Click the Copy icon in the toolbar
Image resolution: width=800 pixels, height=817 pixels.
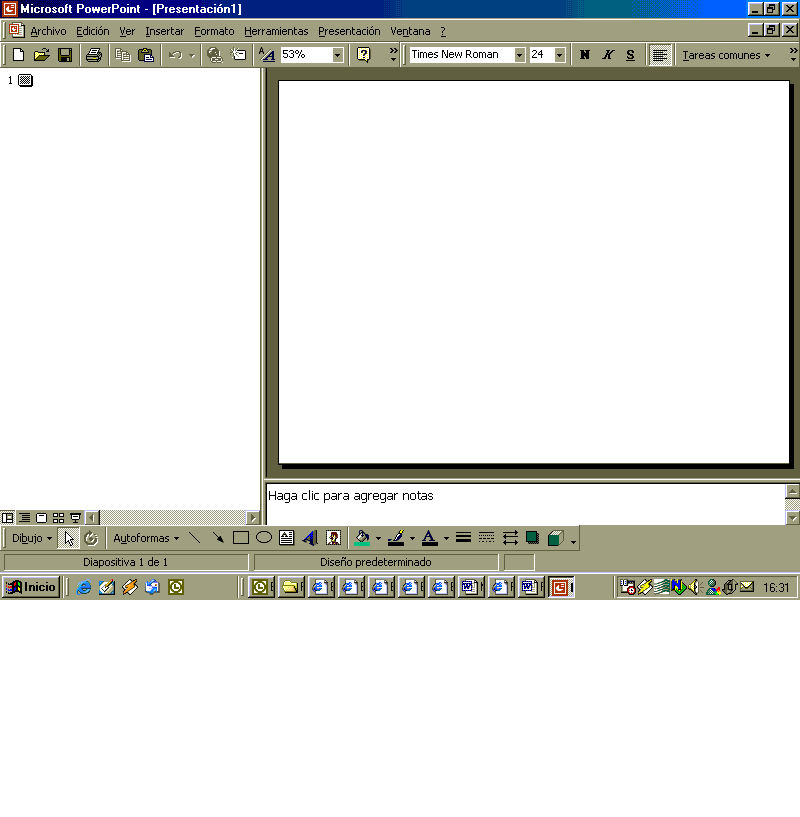point(123,55)
